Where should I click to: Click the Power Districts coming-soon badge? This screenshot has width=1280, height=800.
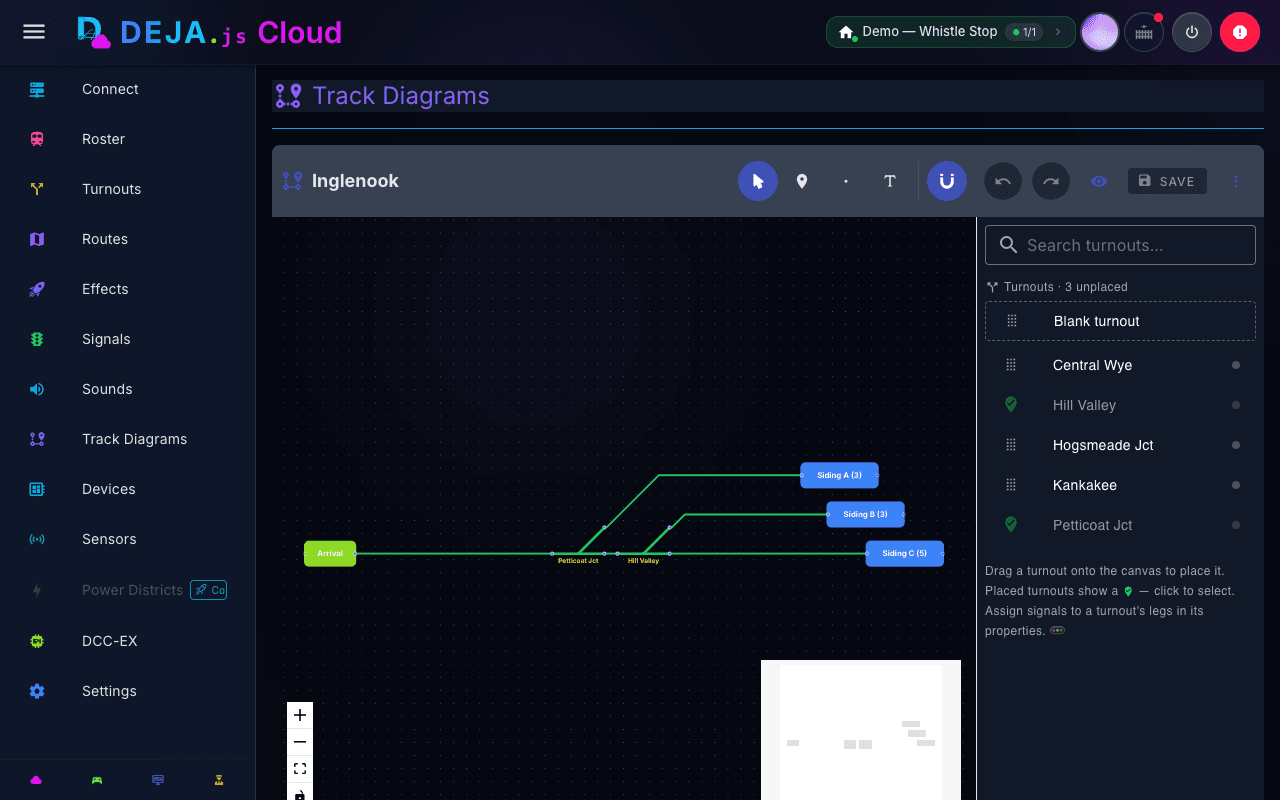(x=209, y=590)
